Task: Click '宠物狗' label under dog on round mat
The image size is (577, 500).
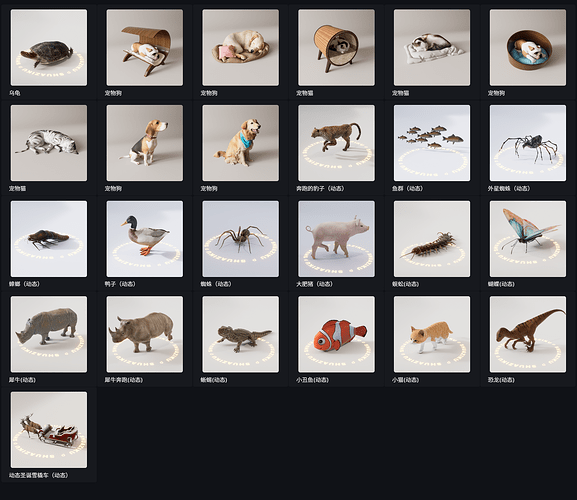Action: coord(209,93)
